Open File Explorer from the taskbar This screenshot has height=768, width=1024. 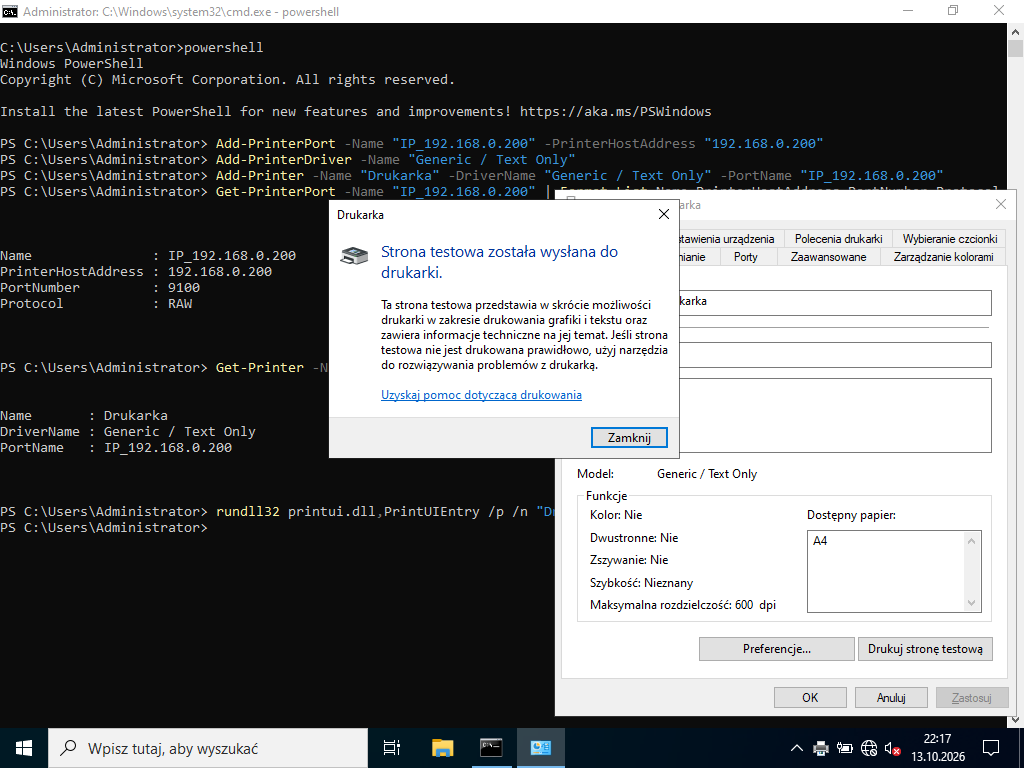click(442, 748)
